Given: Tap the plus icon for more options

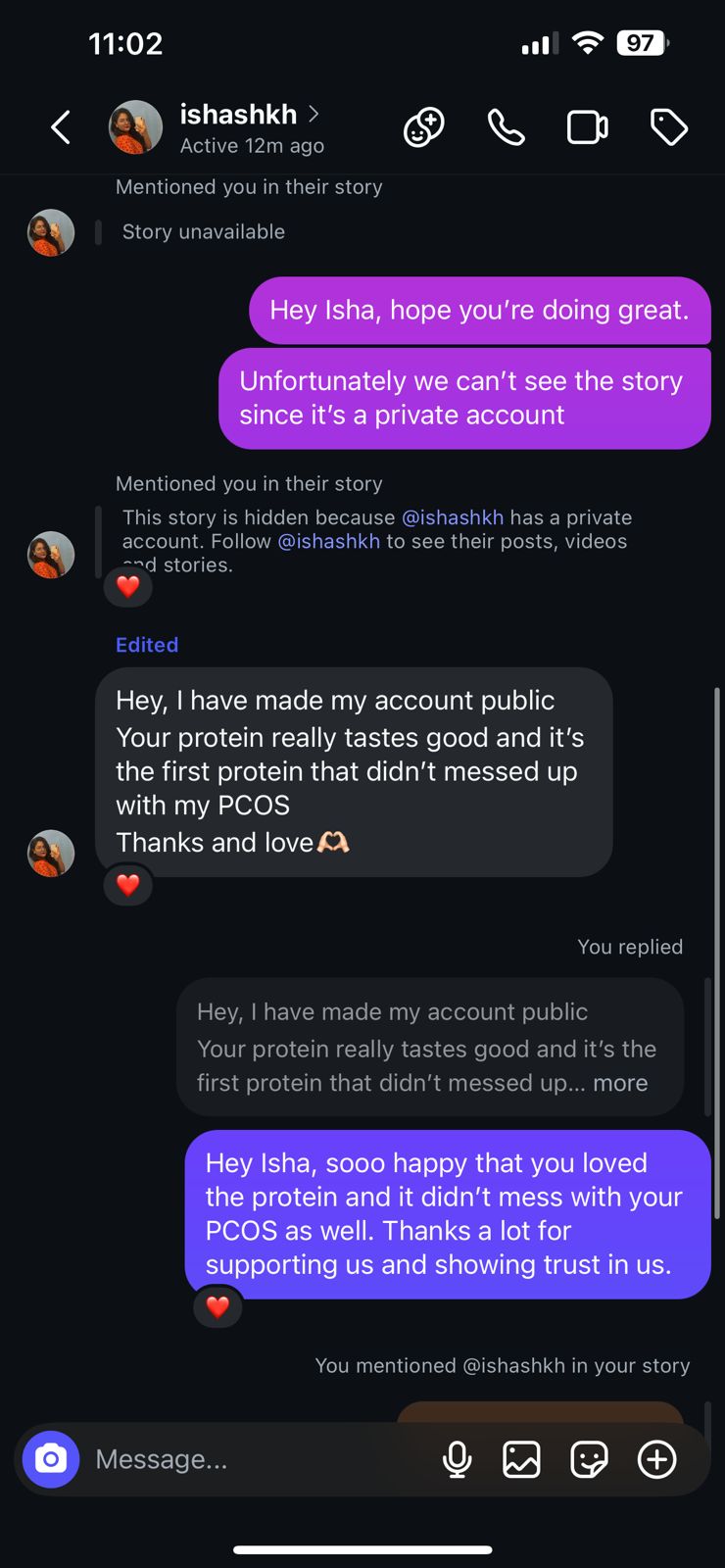Looking at the screenshot, I should (x=656, y=1459).
